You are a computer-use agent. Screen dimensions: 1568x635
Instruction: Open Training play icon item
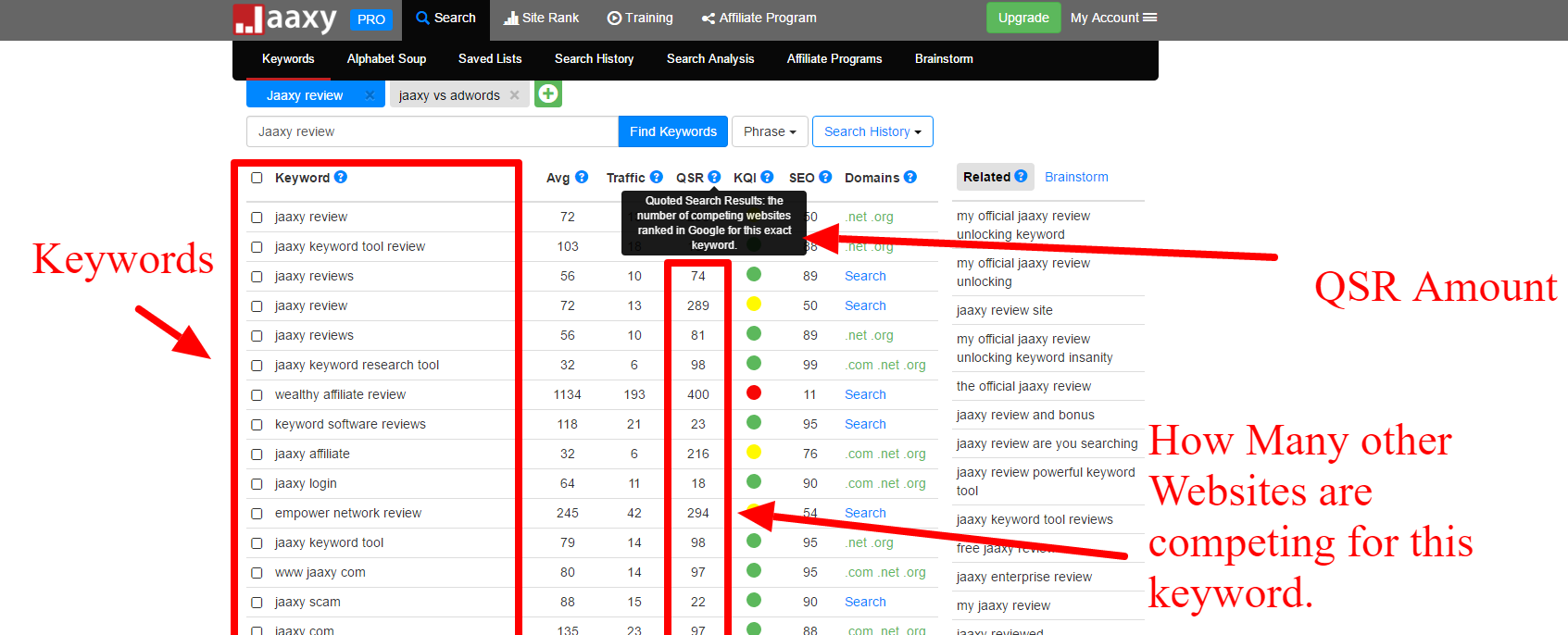click(x=640, y=18)
